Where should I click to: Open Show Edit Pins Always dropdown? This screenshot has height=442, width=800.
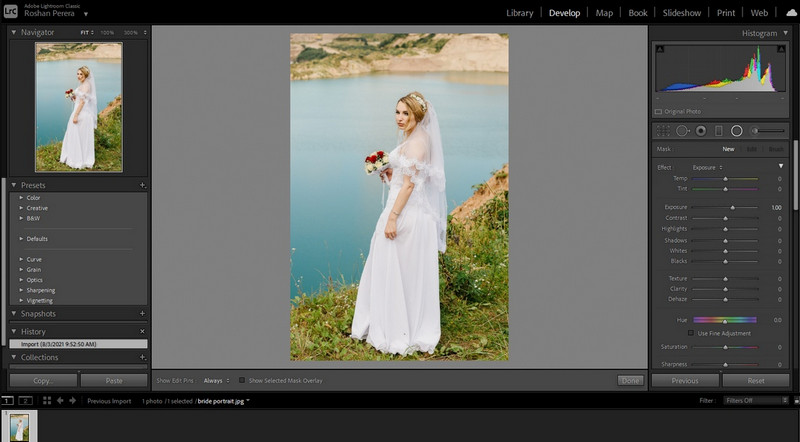tap(216, 381)
